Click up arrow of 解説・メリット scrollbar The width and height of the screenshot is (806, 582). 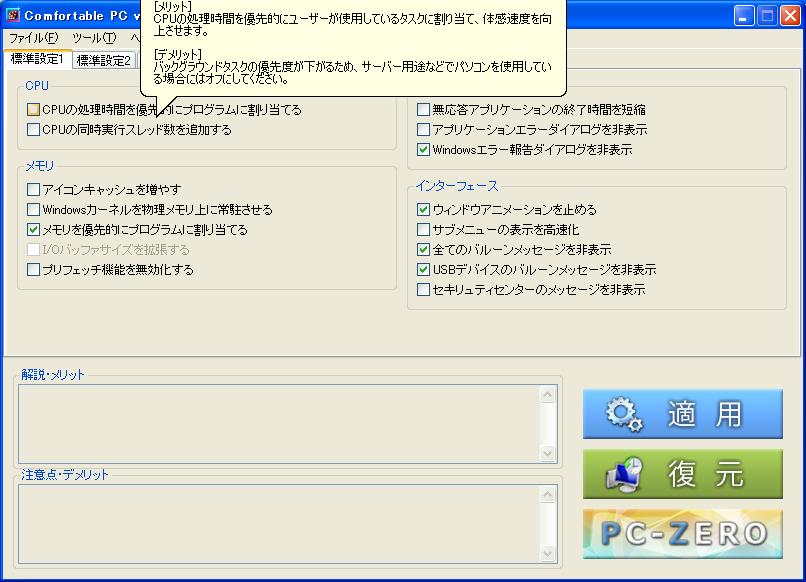pyautogui.click(x=548, y=395)
